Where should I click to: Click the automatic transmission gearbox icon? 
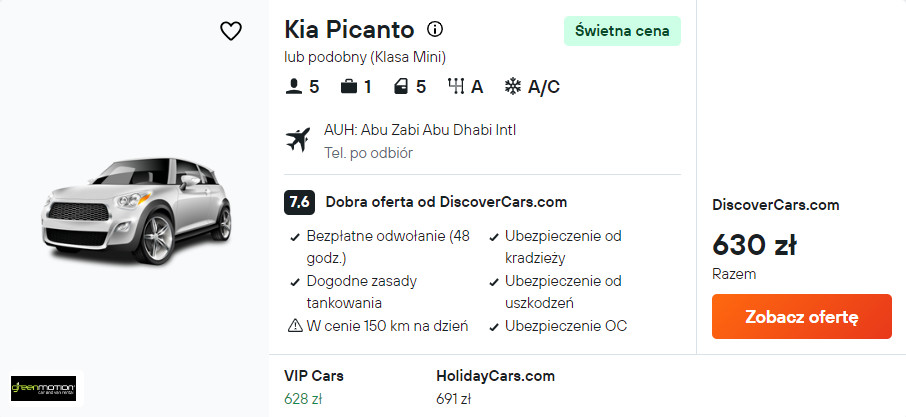pyautogui.click(x=456, y=87)
